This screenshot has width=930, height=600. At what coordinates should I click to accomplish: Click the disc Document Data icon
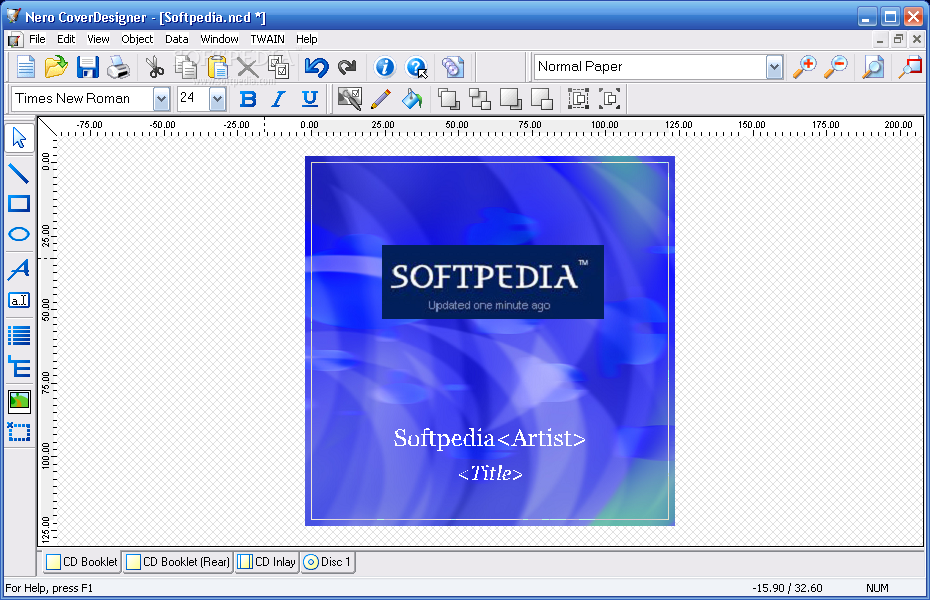point(453,67)
